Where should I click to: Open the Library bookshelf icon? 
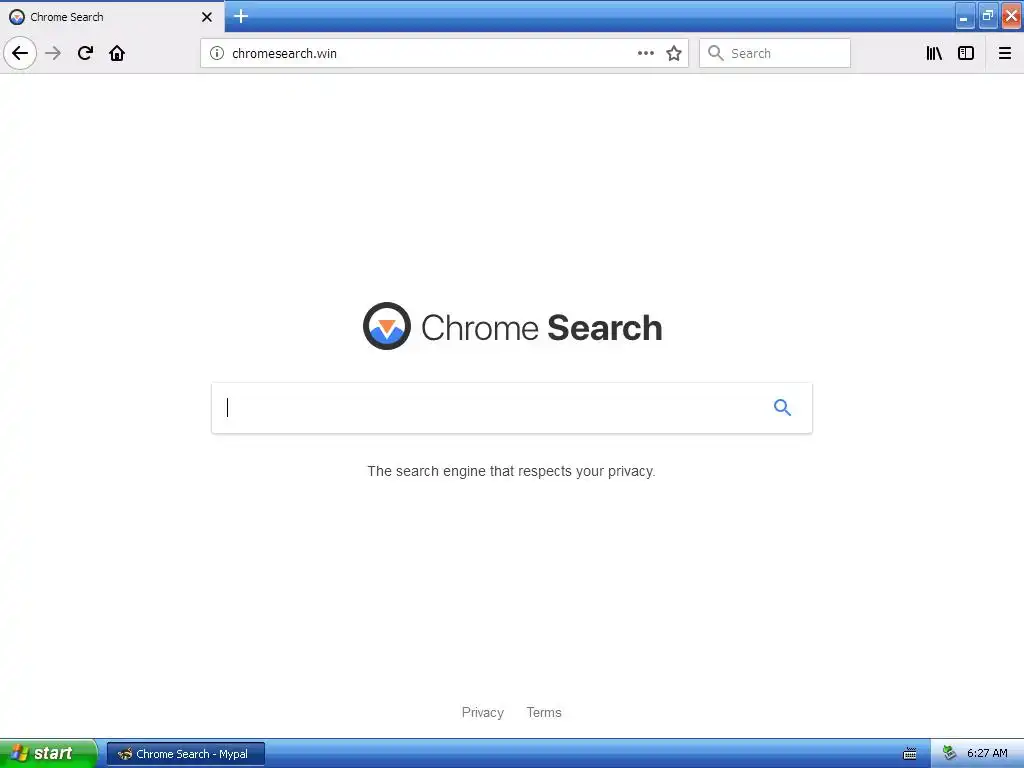[x=934, y=53]
